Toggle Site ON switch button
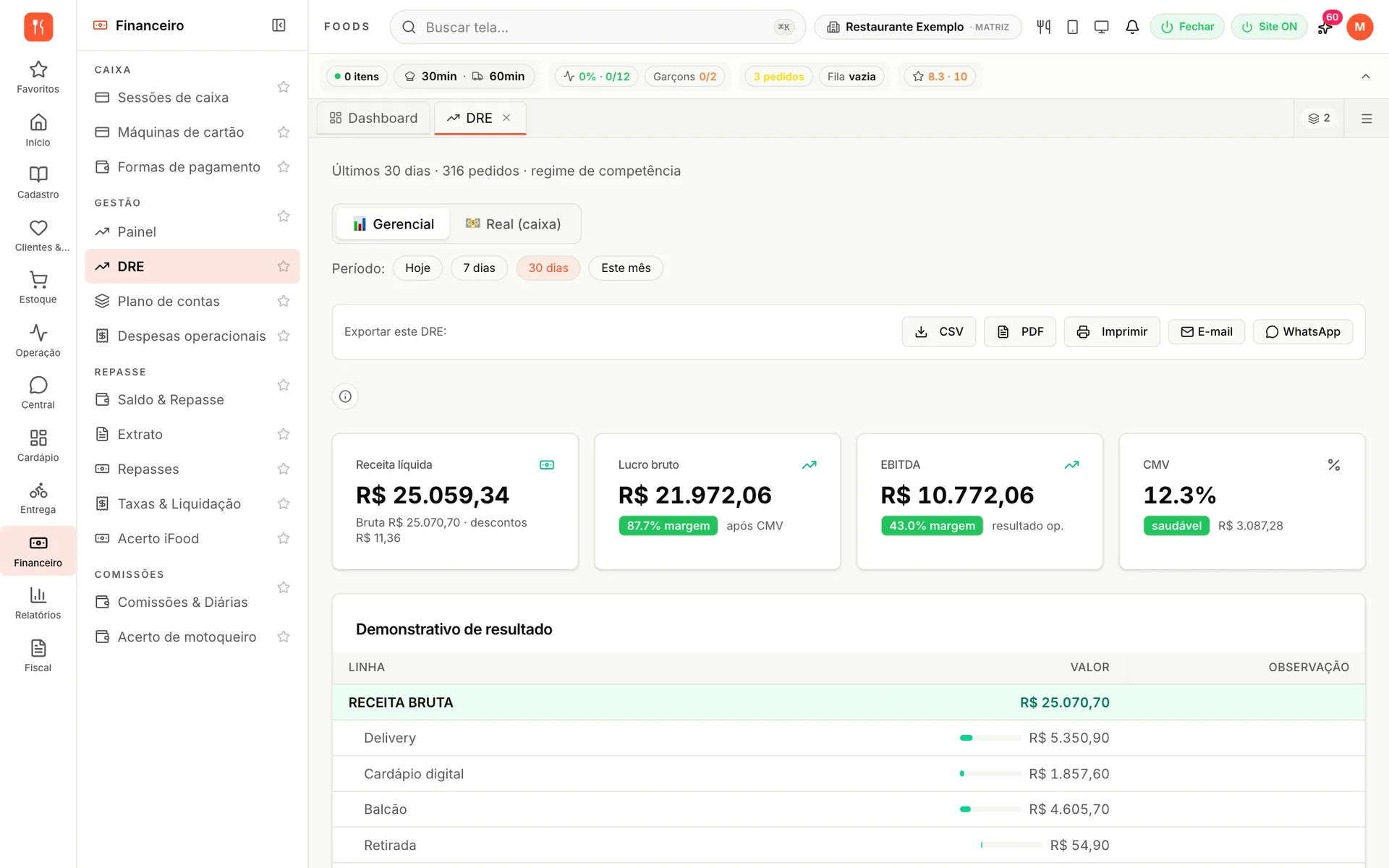Viewport: 1389px width, 868px height. 1269,27
